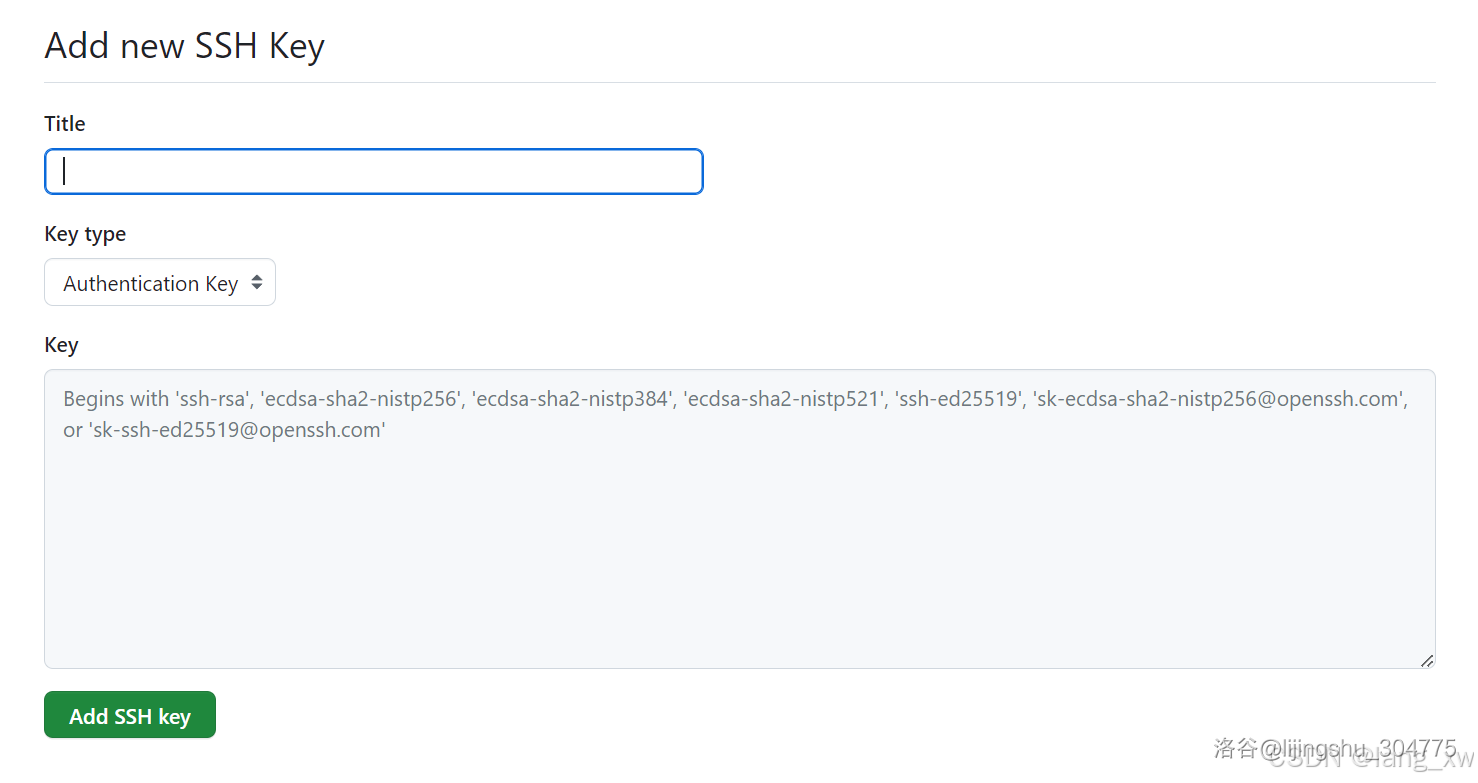The image size is (1478, 783).
Task: Click the 'Key type' label
Action: (85, 234)
